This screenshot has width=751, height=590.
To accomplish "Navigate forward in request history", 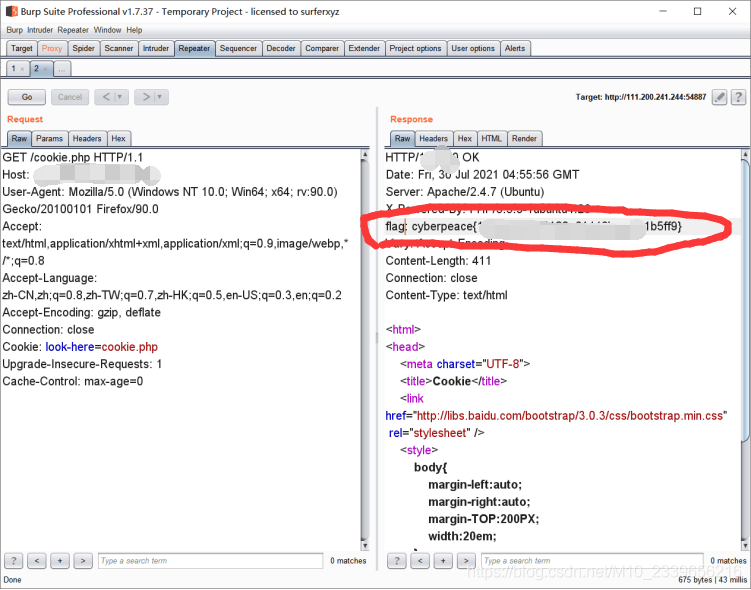I will (x=146, y=97).
